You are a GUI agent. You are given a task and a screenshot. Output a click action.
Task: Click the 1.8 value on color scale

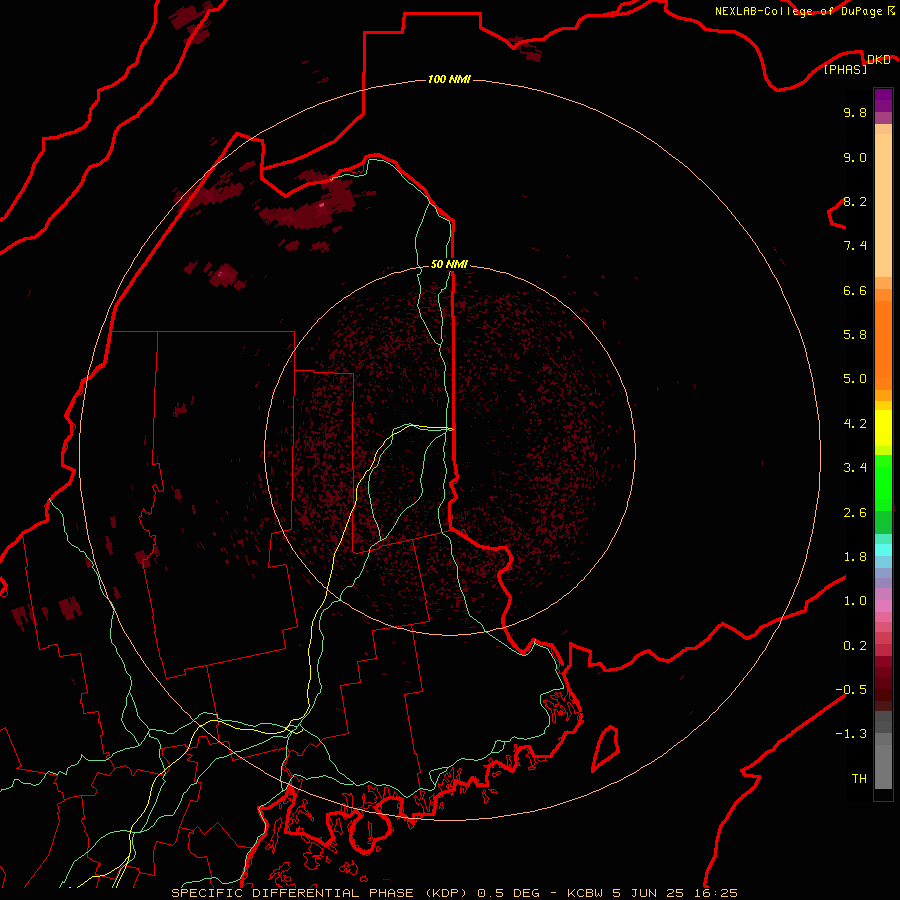pos(855,557)
